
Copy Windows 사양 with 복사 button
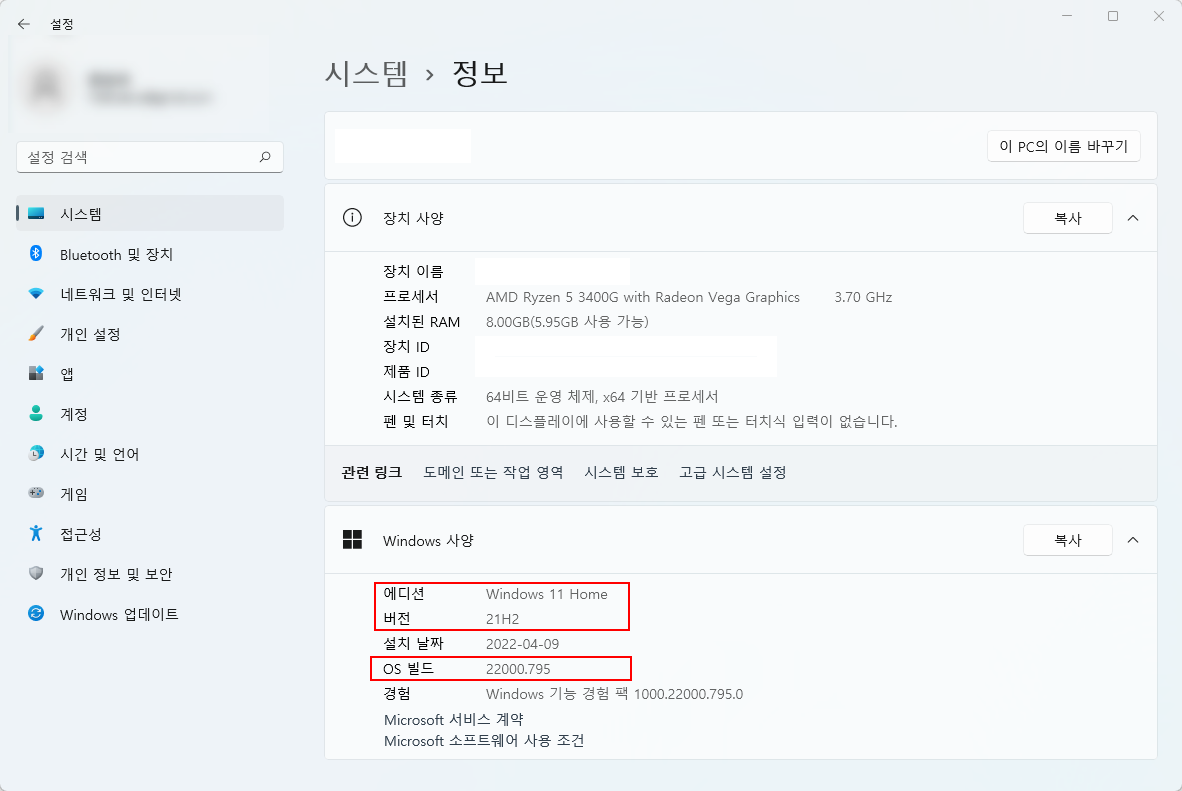[1067, 540]
